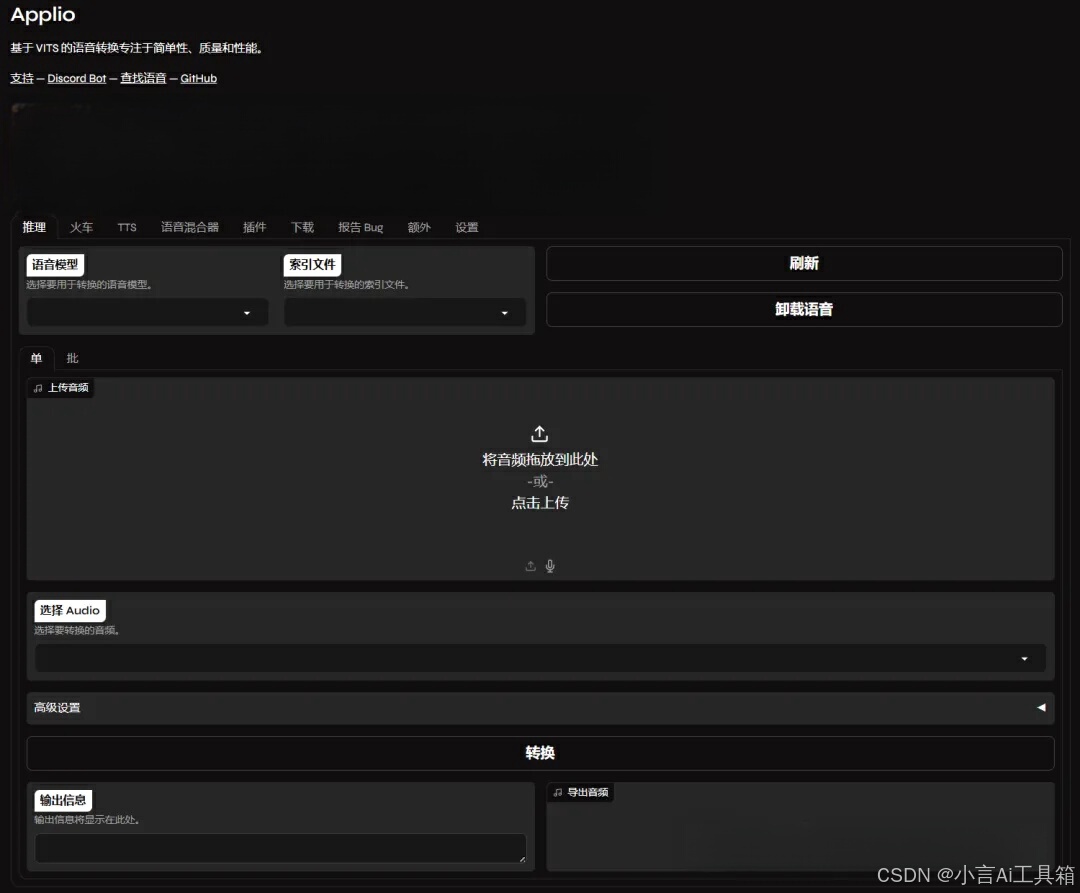Select the microphone recording source icon
The width and height of the screenshot is (1080, 893).
550,566
